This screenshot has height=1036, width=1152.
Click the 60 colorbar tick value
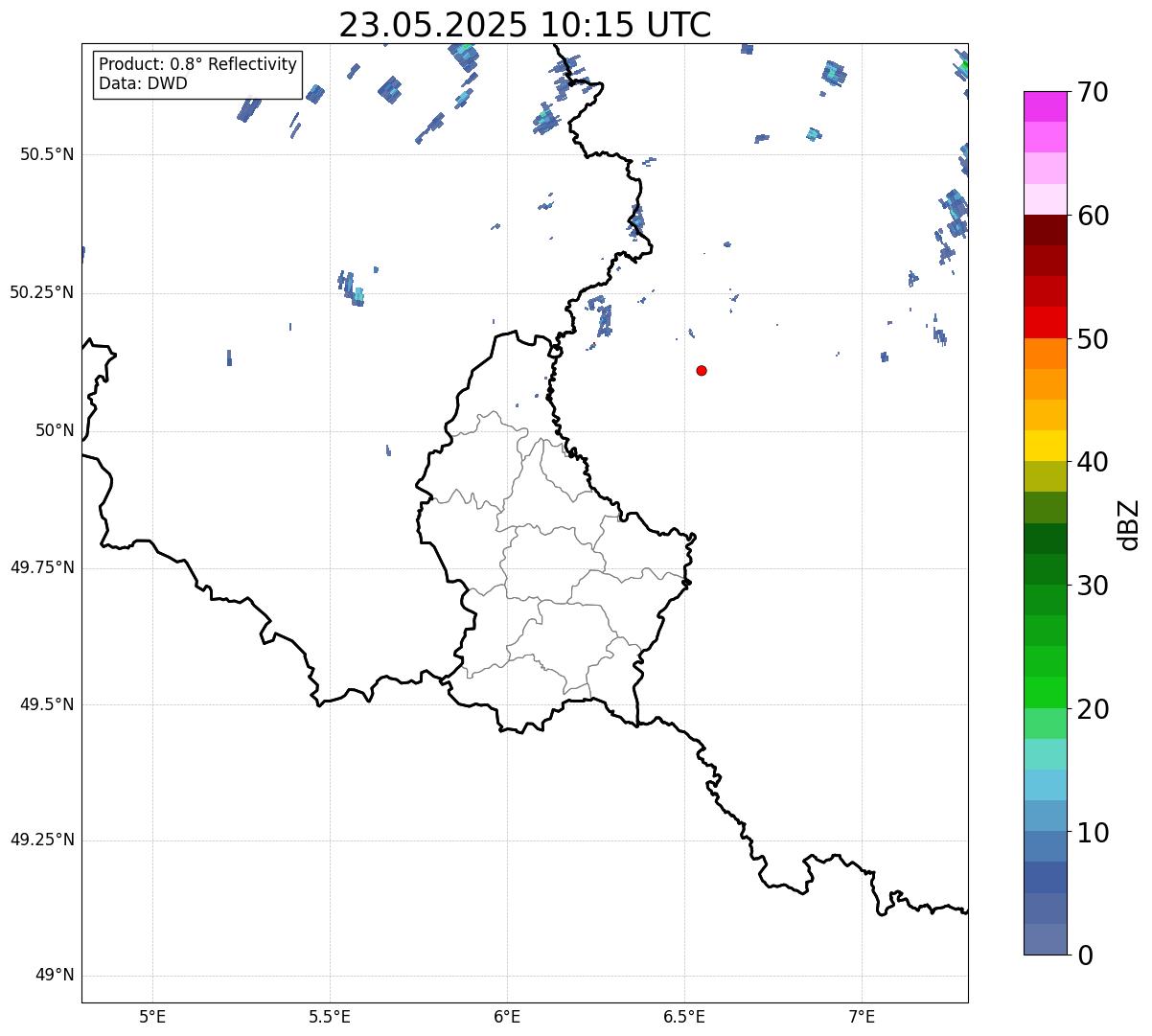(1094, 216)
